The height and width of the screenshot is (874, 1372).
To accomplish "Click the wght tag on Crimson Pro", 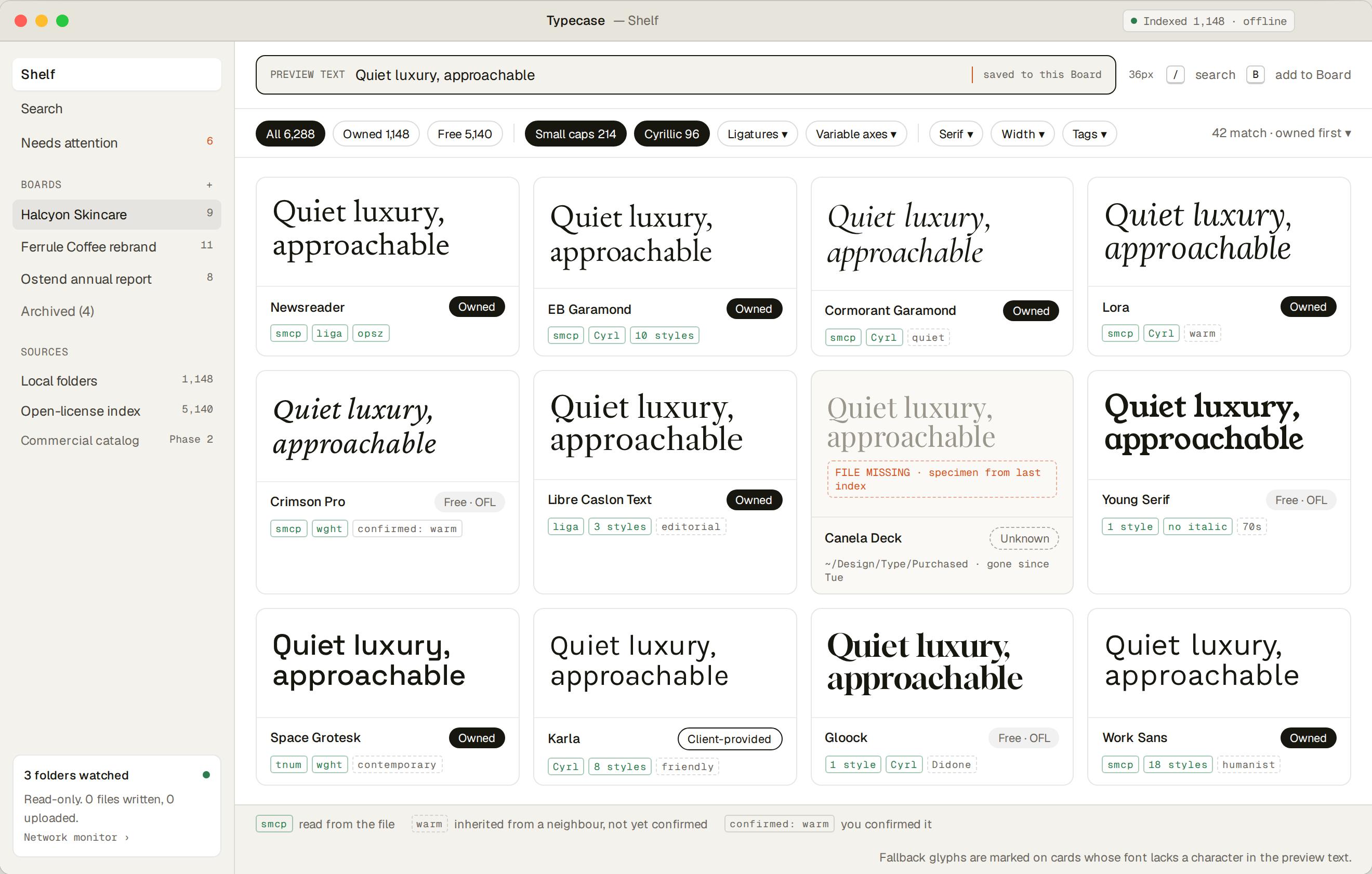I will 329,529.
